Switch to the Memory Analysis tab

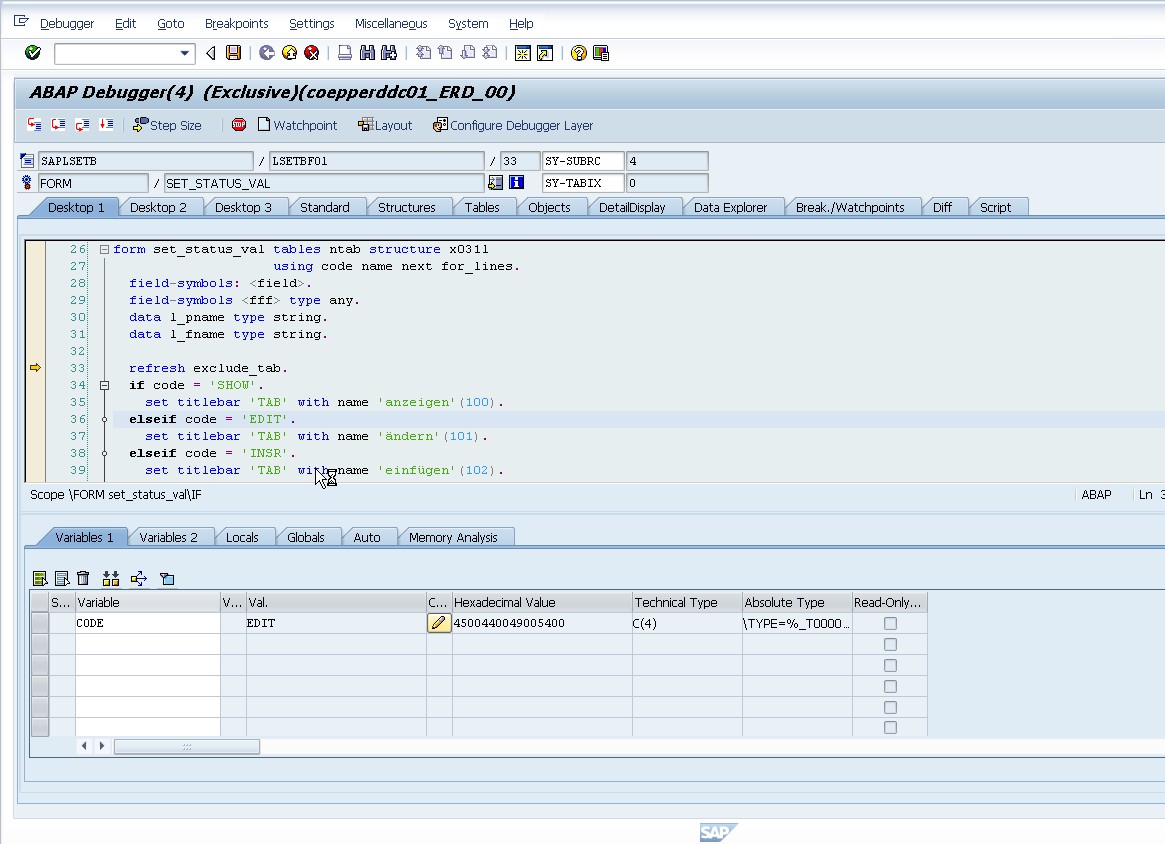(x=453, y=537)
